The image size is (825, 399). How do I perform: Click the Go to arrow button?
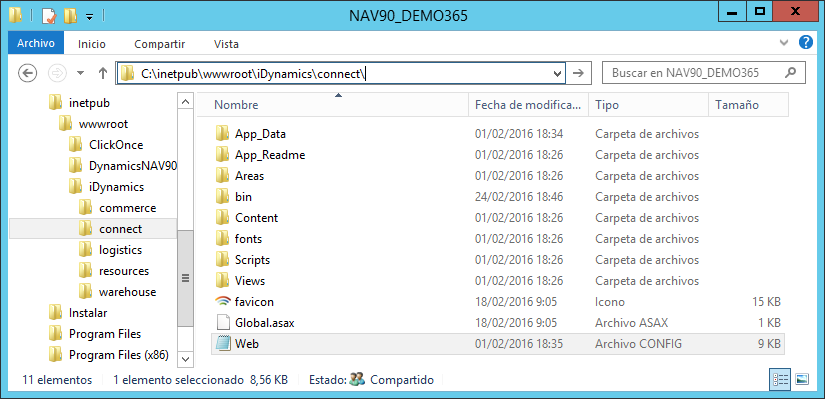coord(578,73)
